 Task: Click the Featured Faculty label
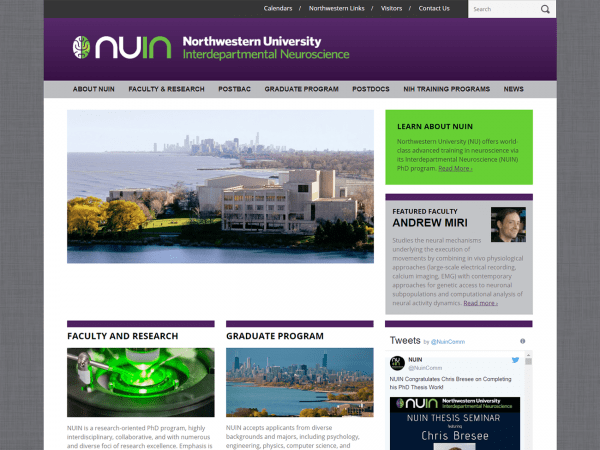425,212
